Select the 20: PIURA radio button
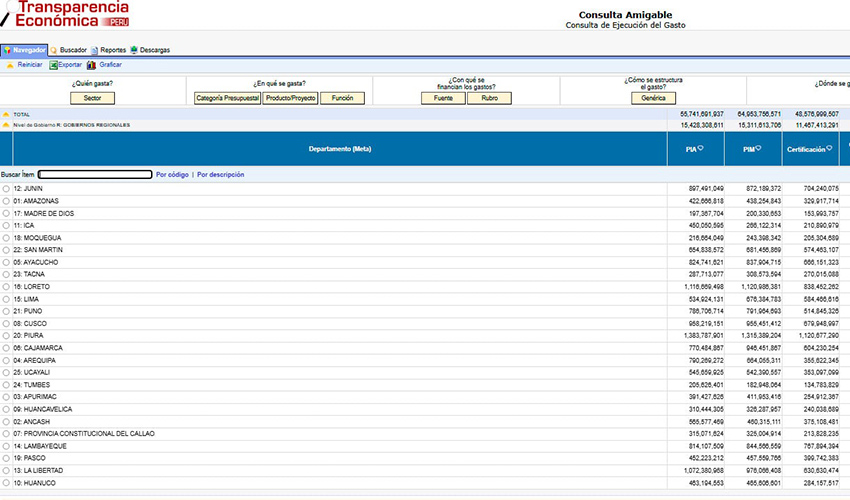The height and width of the screenshot is (500, 850). (6, 336)
